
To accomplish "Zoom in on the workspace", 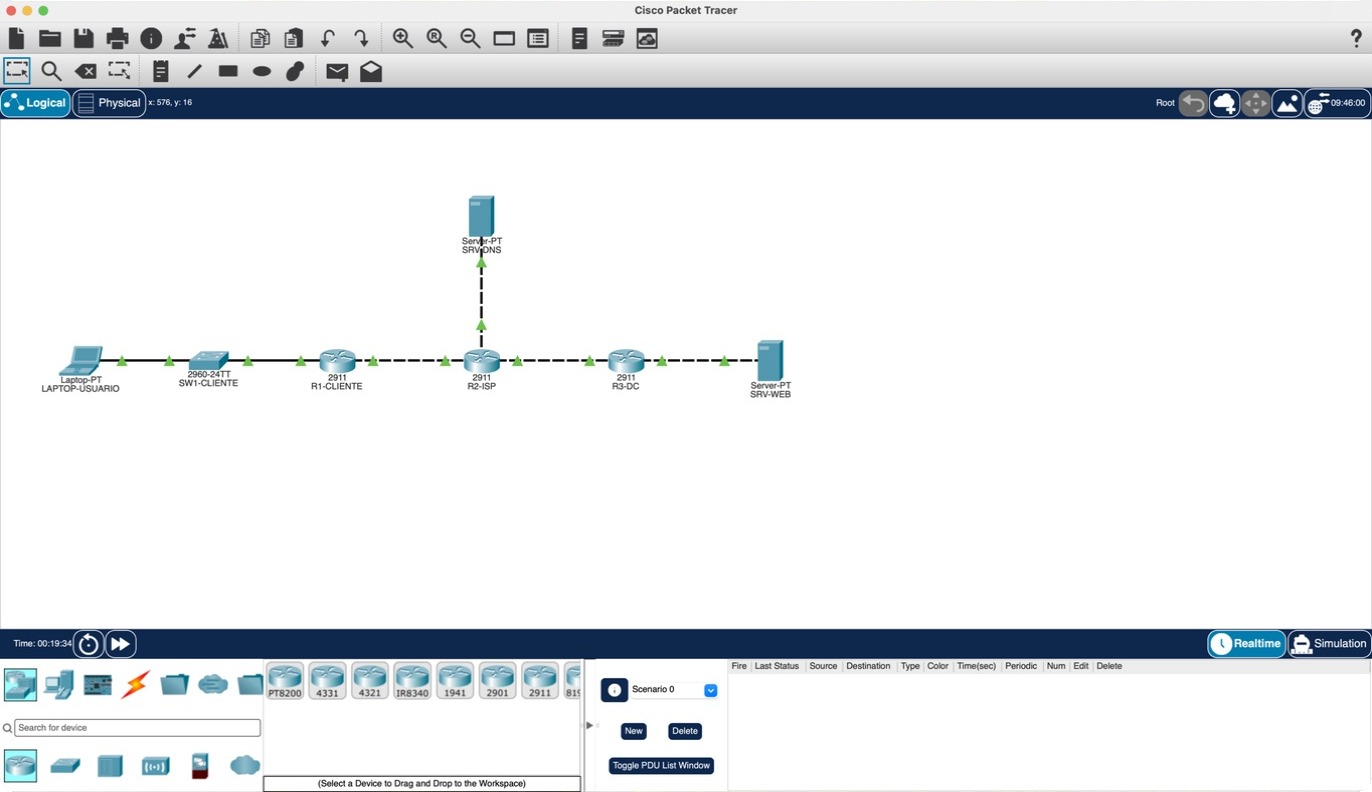I will point(403,39).
